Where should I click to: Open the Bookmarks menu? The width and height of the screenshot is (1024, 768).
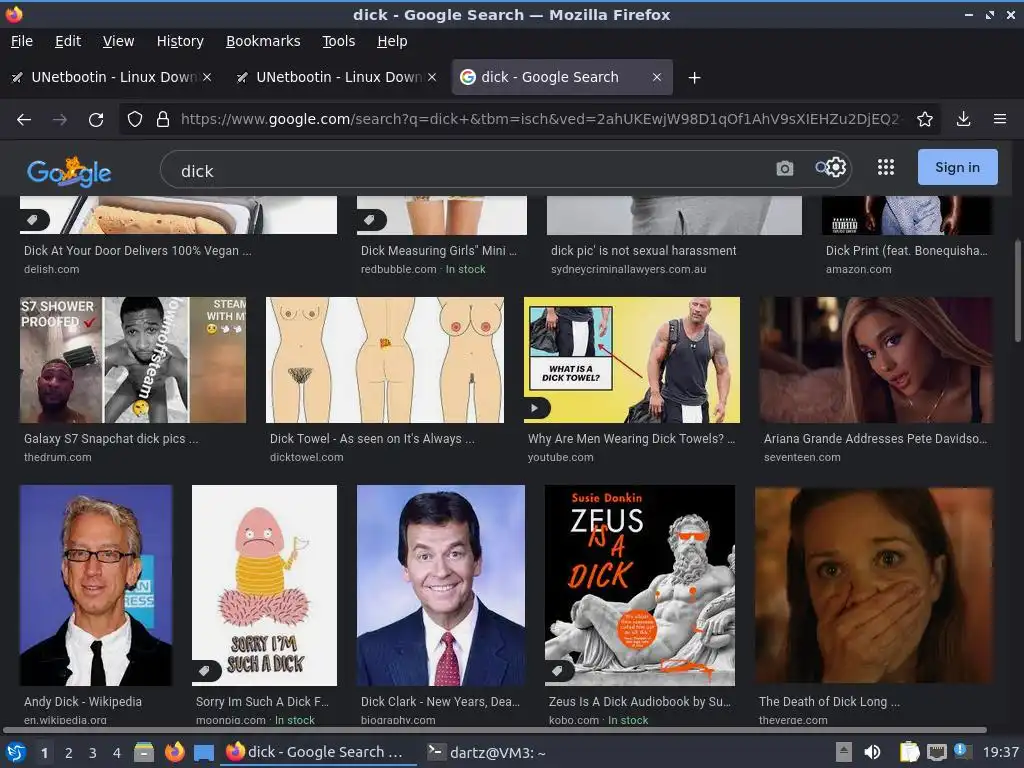click(263, 41)
